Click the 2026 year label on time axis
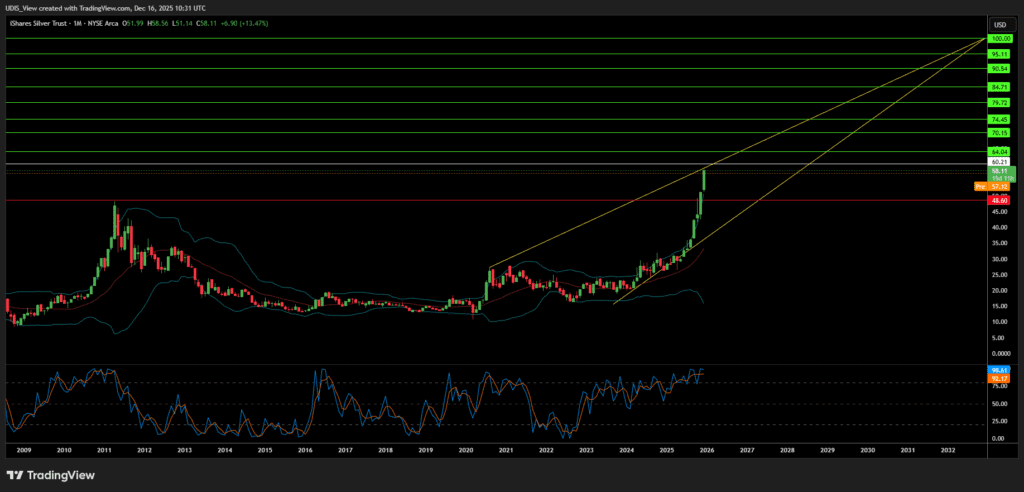Screen dimensions: 1024x492 tap(707, 450)
